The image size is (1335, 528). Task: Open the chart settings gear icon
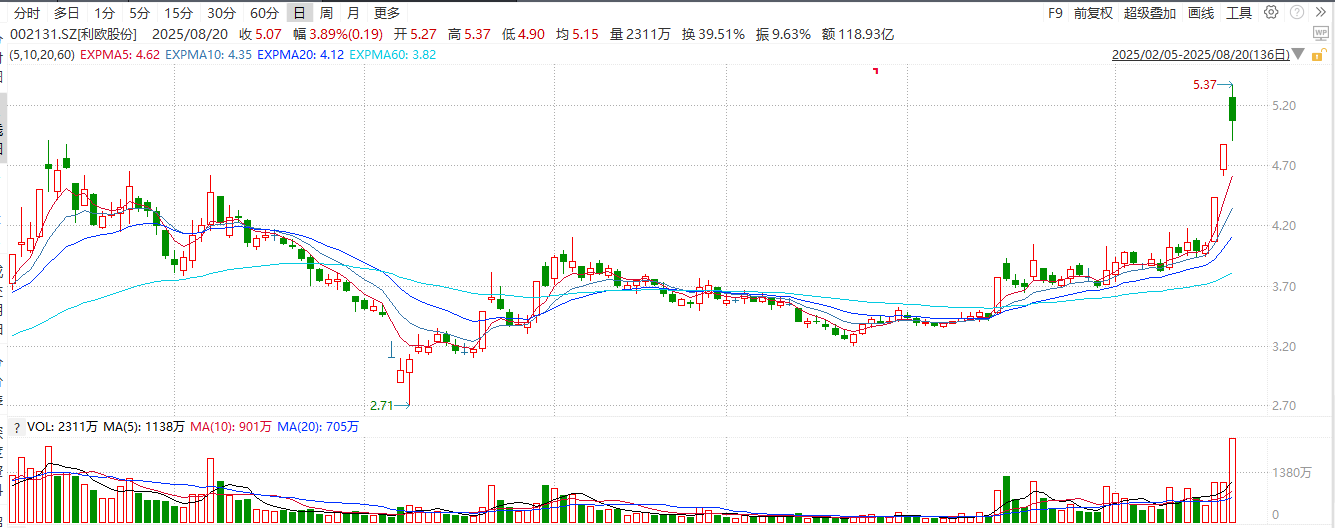1271,12
